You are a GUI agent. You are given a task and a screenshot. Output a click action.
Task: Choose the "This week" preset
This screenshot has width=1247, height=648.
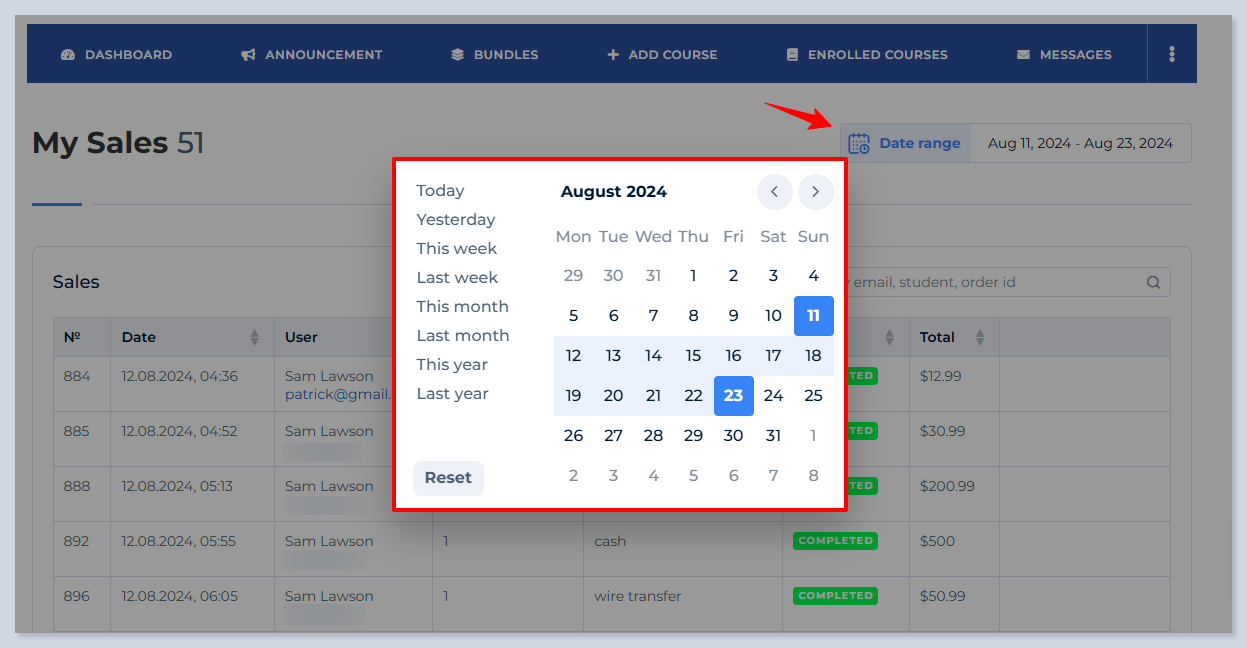click(457, 249)
